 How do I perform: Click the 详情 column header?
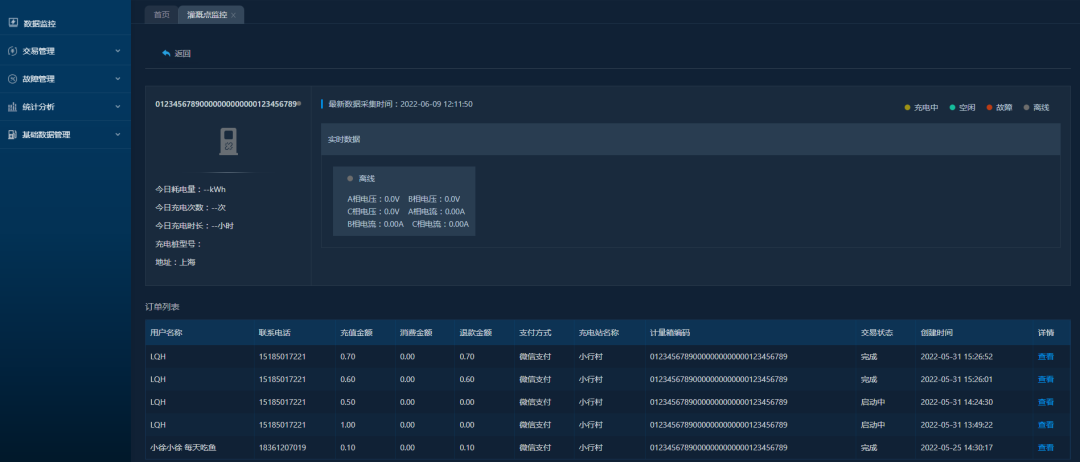(x=1046, y=333)
